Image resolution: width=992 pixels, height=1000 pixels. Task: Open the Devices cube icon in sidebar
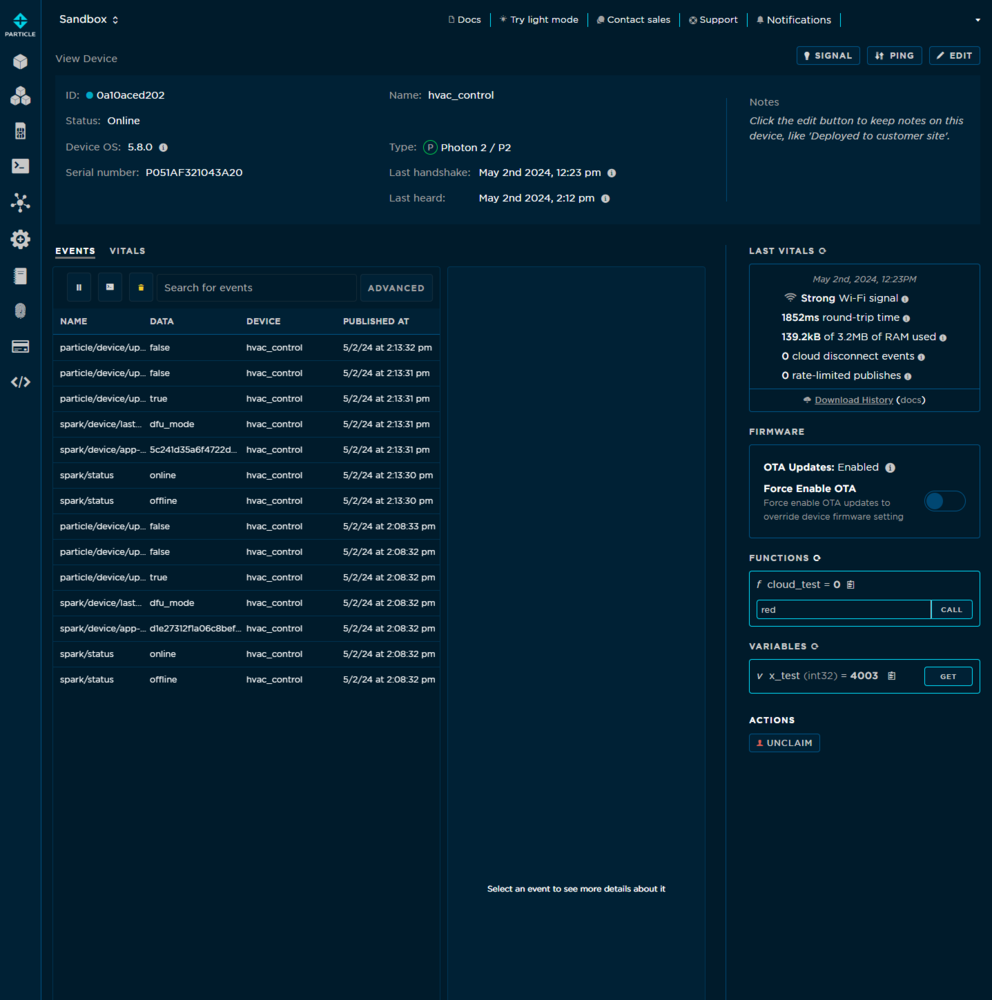(20, 61)
